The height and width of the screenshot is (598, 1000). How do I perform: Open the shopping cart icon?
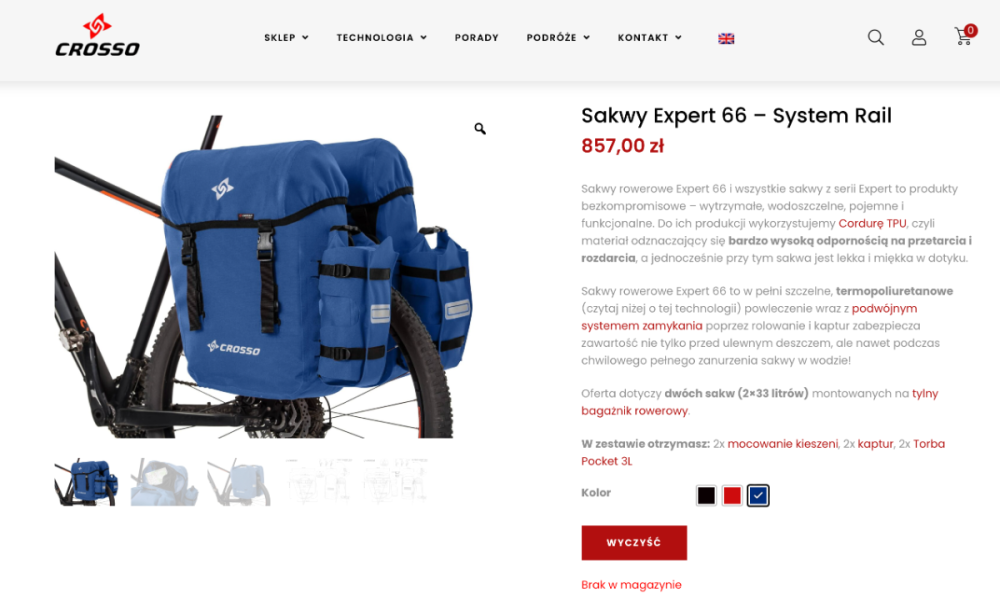pyautogui.click(x=964, y=36)
